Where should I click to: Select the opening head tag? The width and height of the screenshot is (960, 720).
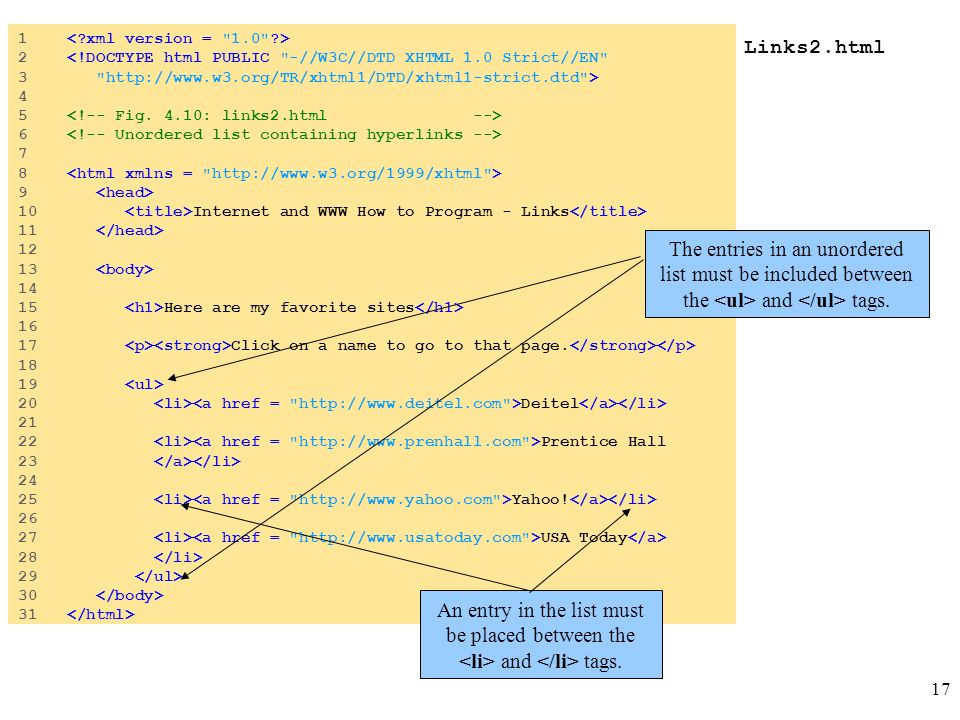tap(124, 192)
